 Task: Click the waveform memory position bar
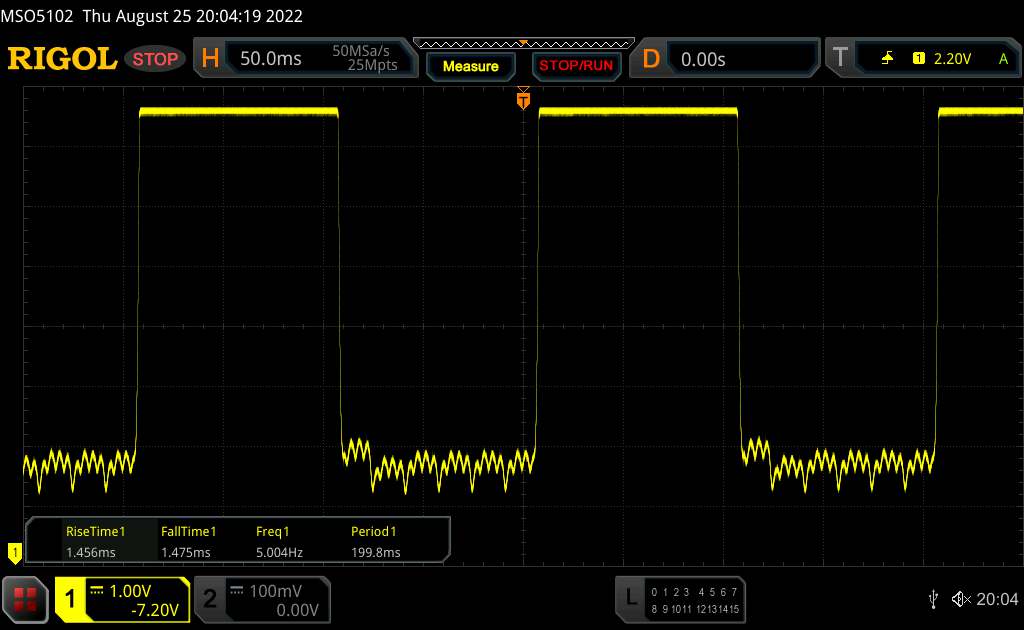point(524,44)
